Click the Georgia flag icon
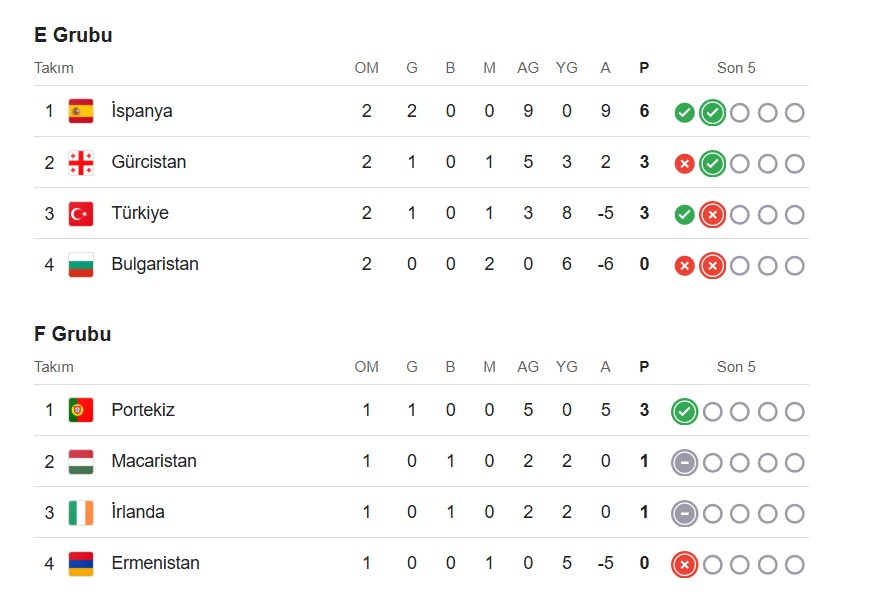The image size is (878, 613). [81, 162]
